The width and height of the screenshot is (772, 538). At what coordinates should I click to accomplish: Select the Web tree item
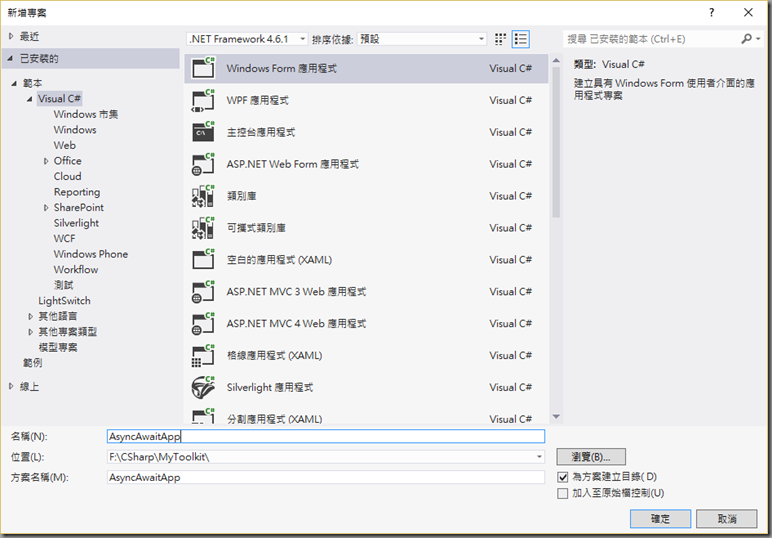click(x=64, y=145)
